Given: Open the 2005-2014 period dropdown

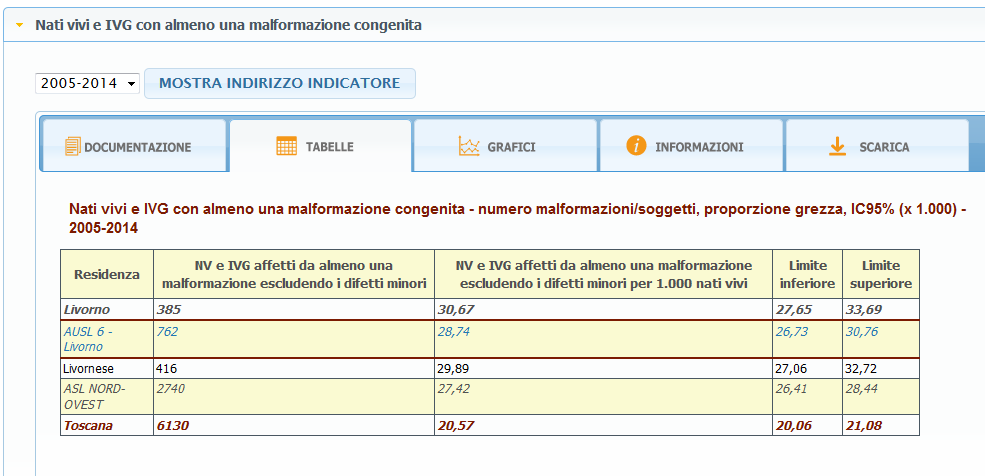Looking at the screenshot, I should click(87, 83).
